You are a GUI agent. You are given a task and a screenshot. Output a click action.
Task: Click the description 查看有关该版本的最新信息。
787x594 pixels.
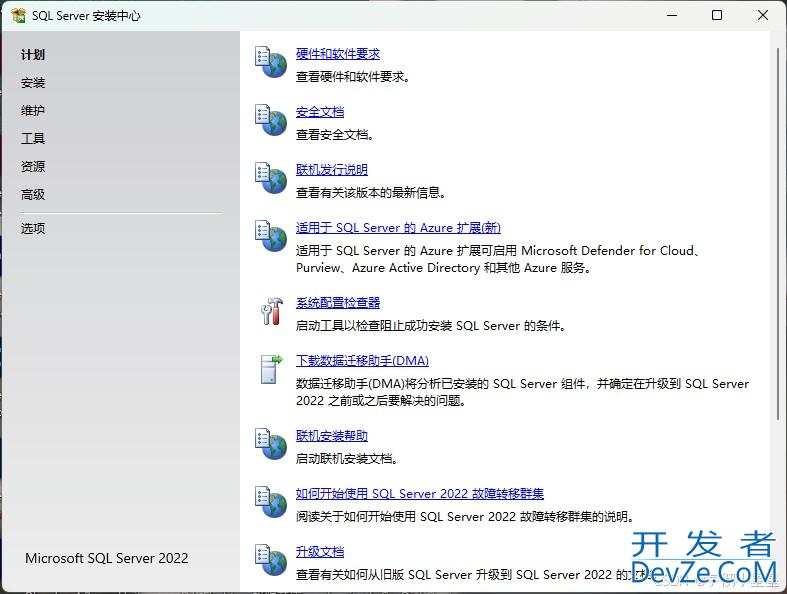coord(371,192)
